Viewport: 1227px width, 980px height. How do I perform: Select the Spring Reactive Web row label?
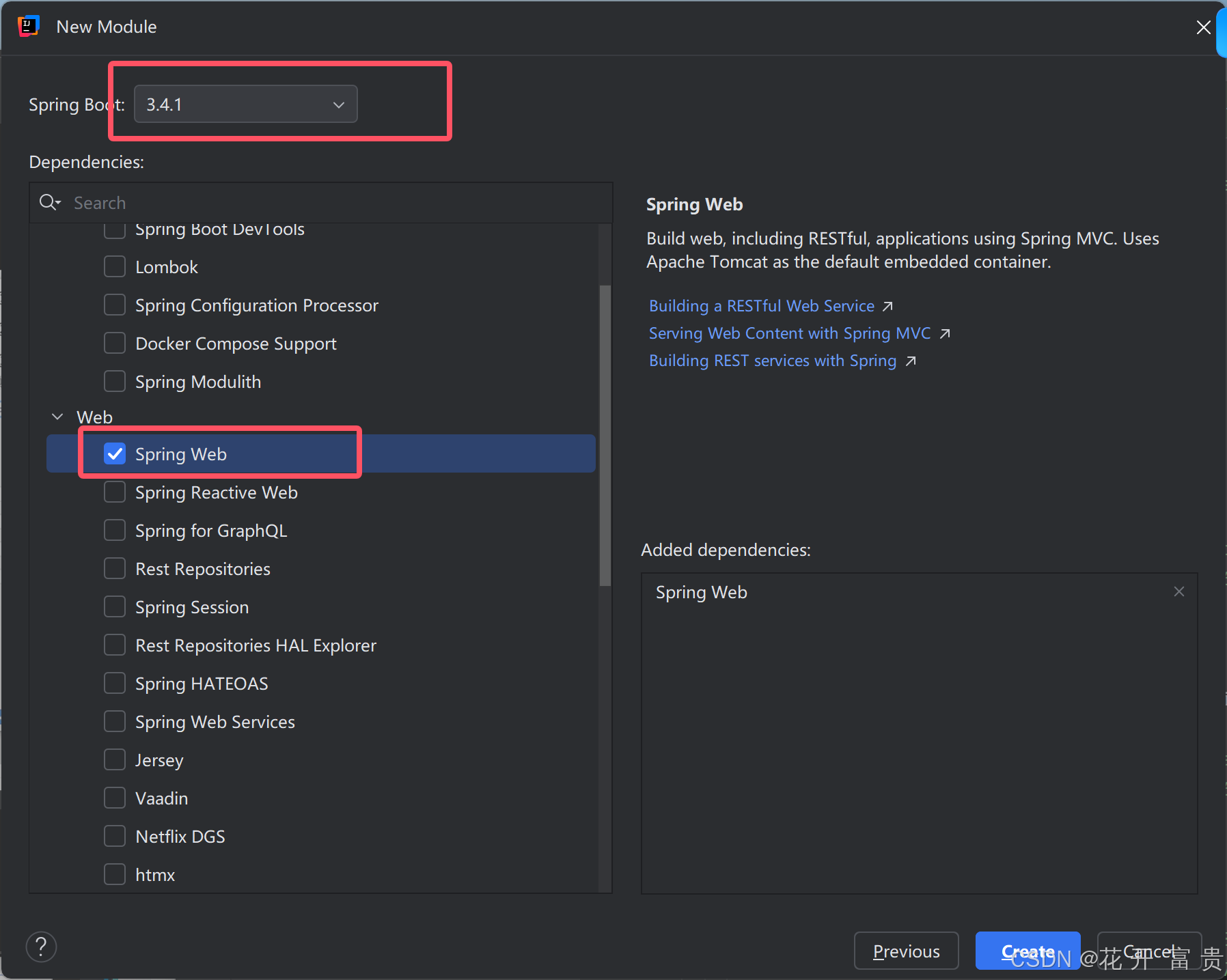pyautogui.click(x=216, y=492)
